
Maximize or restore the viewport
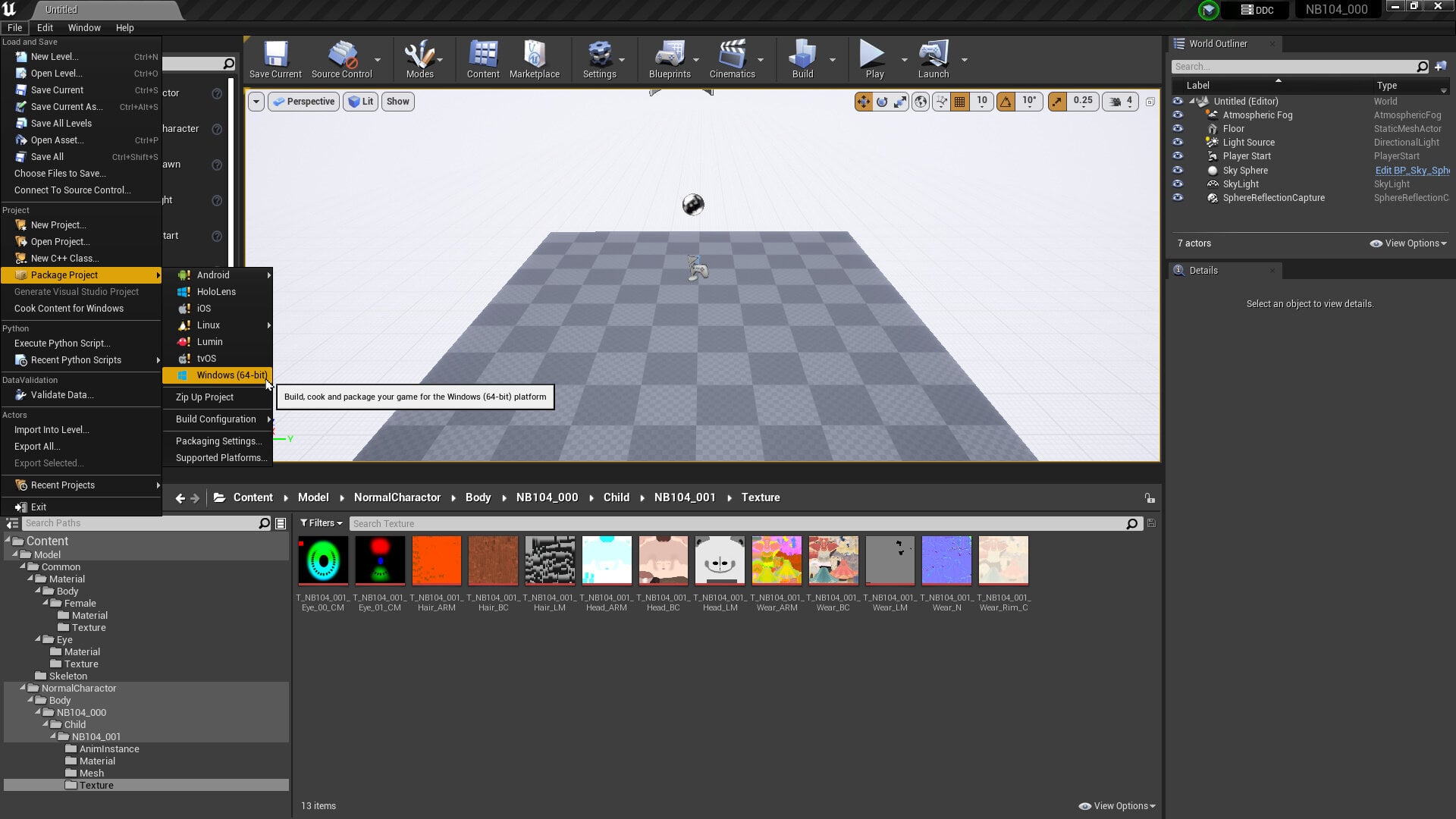(1150, 102)
